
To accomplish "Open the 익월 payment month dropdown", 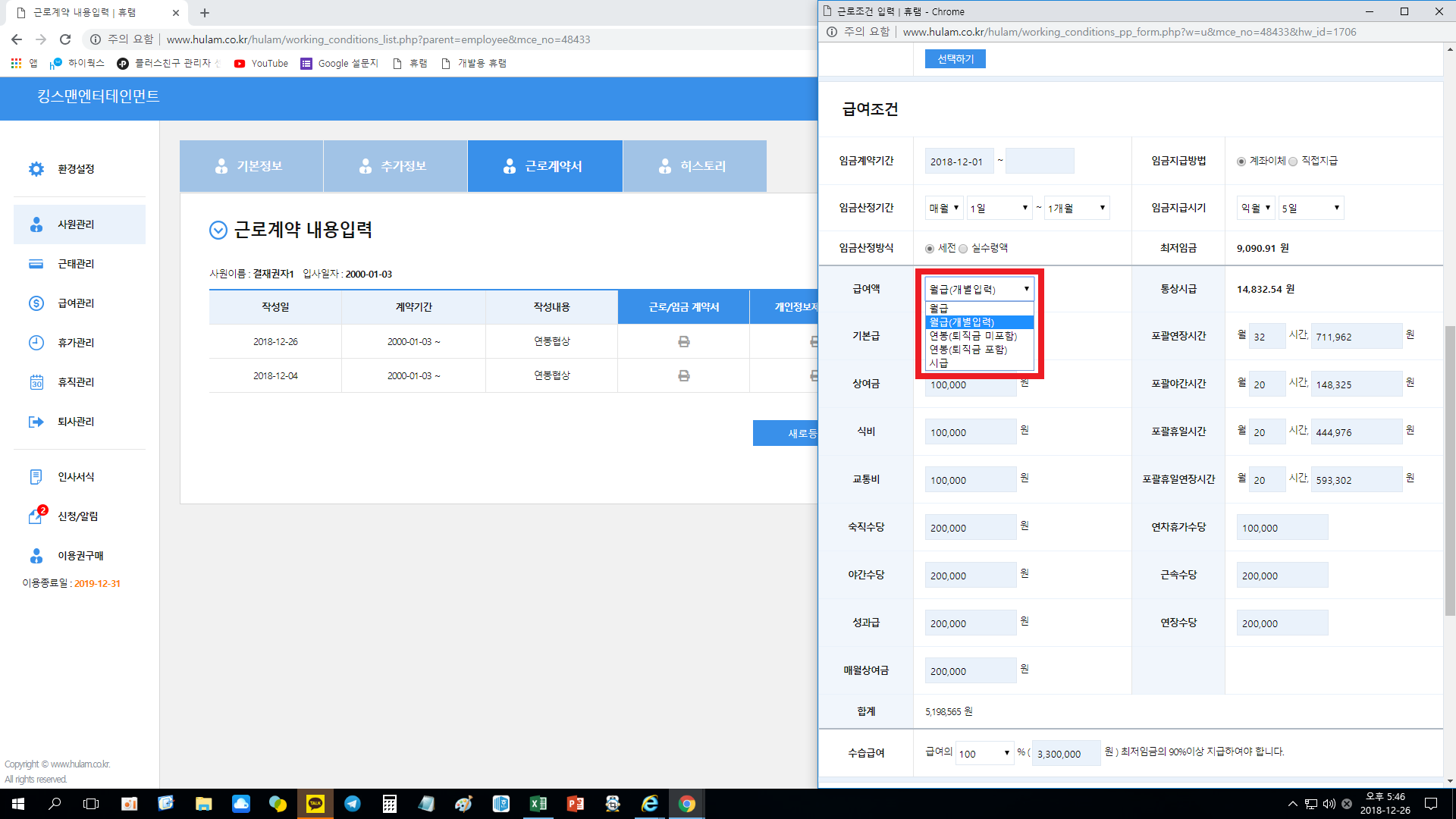I will (1256, 208).
